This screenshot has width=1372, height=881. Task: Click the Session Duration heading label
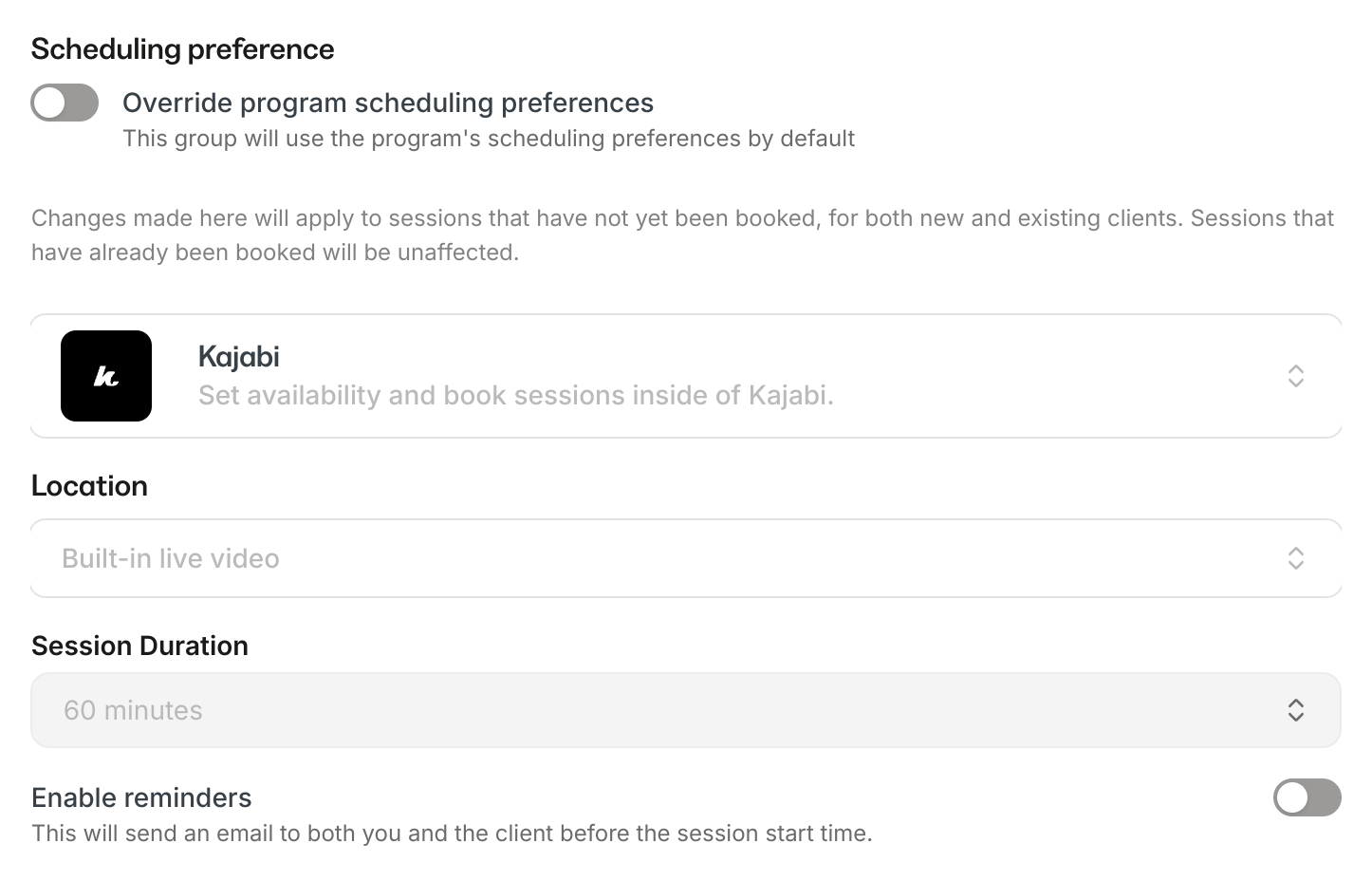139,646
